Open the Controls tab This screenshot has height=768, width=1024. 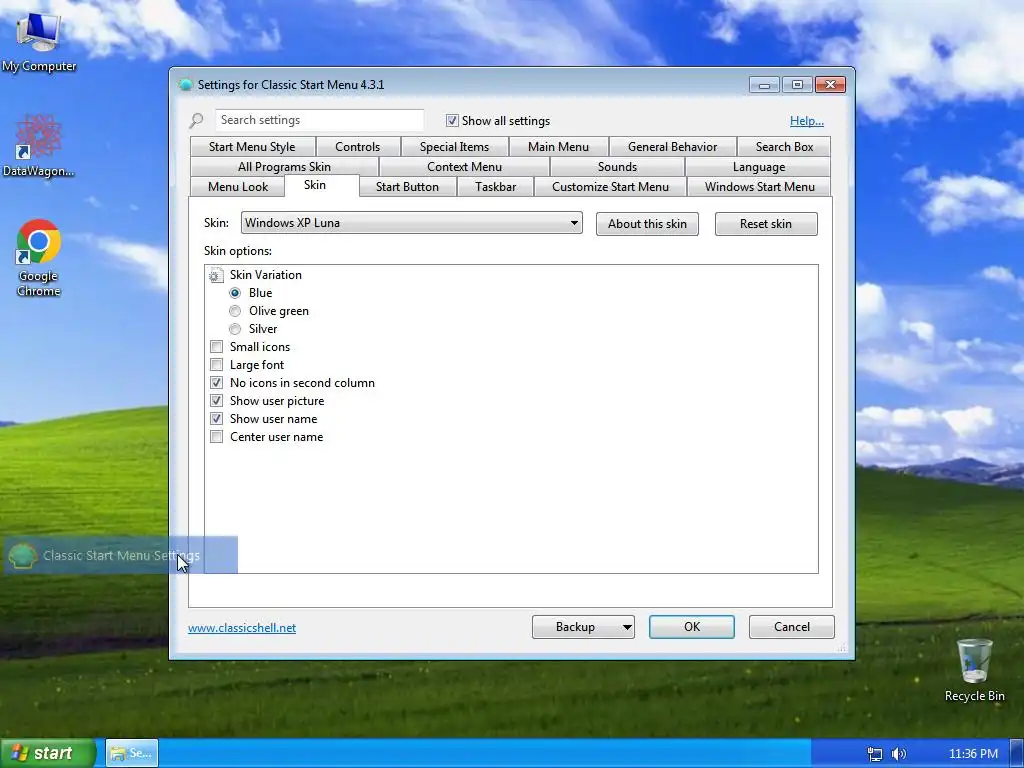357,147
